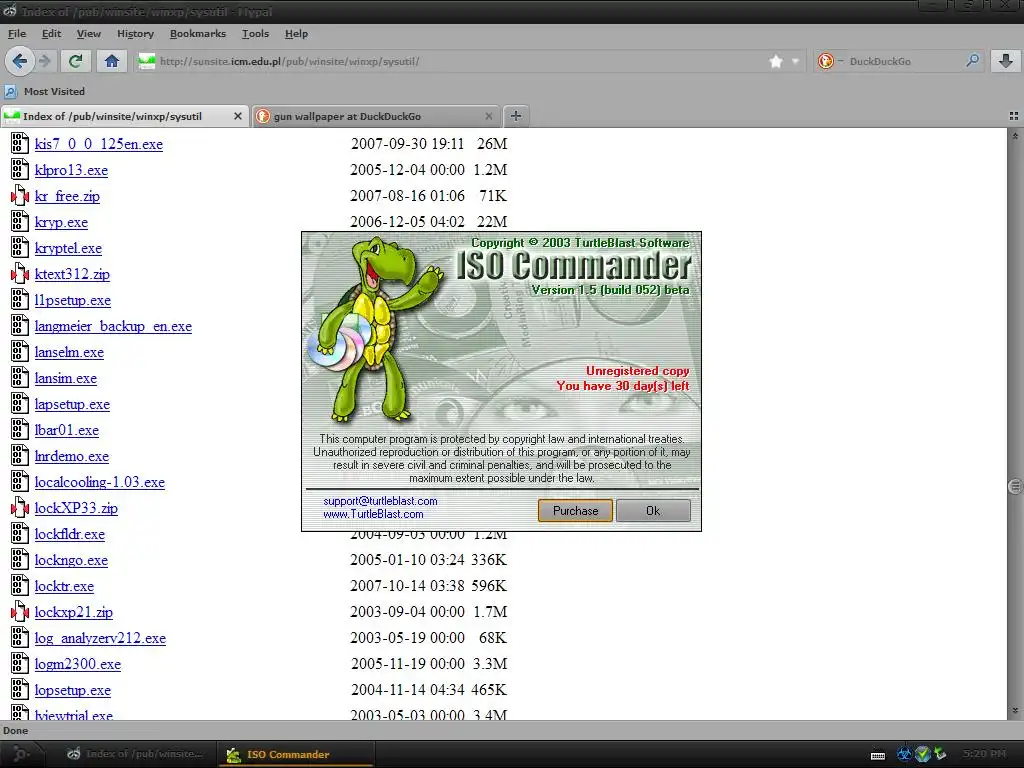1024x768 pixels.
Task: Bookmark this page with the star icon
Action: tap(776, 61)
